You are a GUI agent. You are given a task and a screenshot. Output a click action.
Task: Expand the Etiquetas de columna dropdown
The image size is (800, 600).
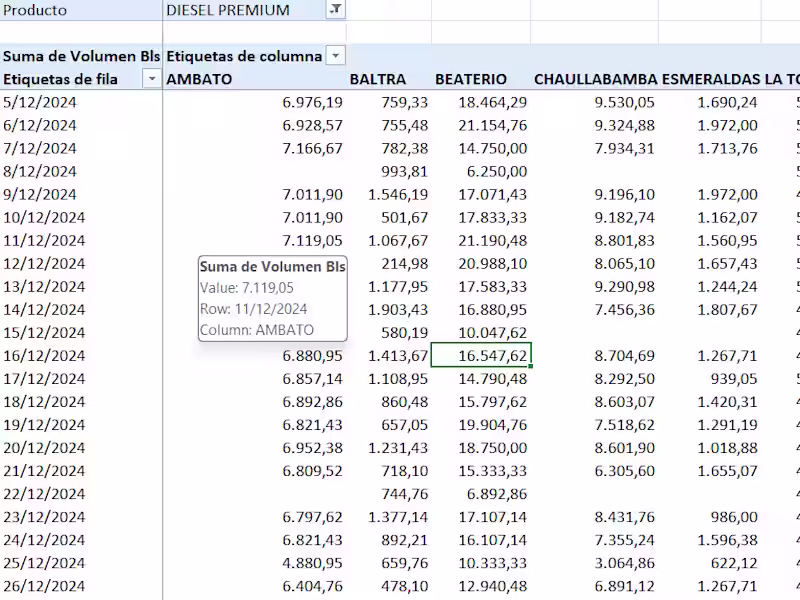[336, 56]
